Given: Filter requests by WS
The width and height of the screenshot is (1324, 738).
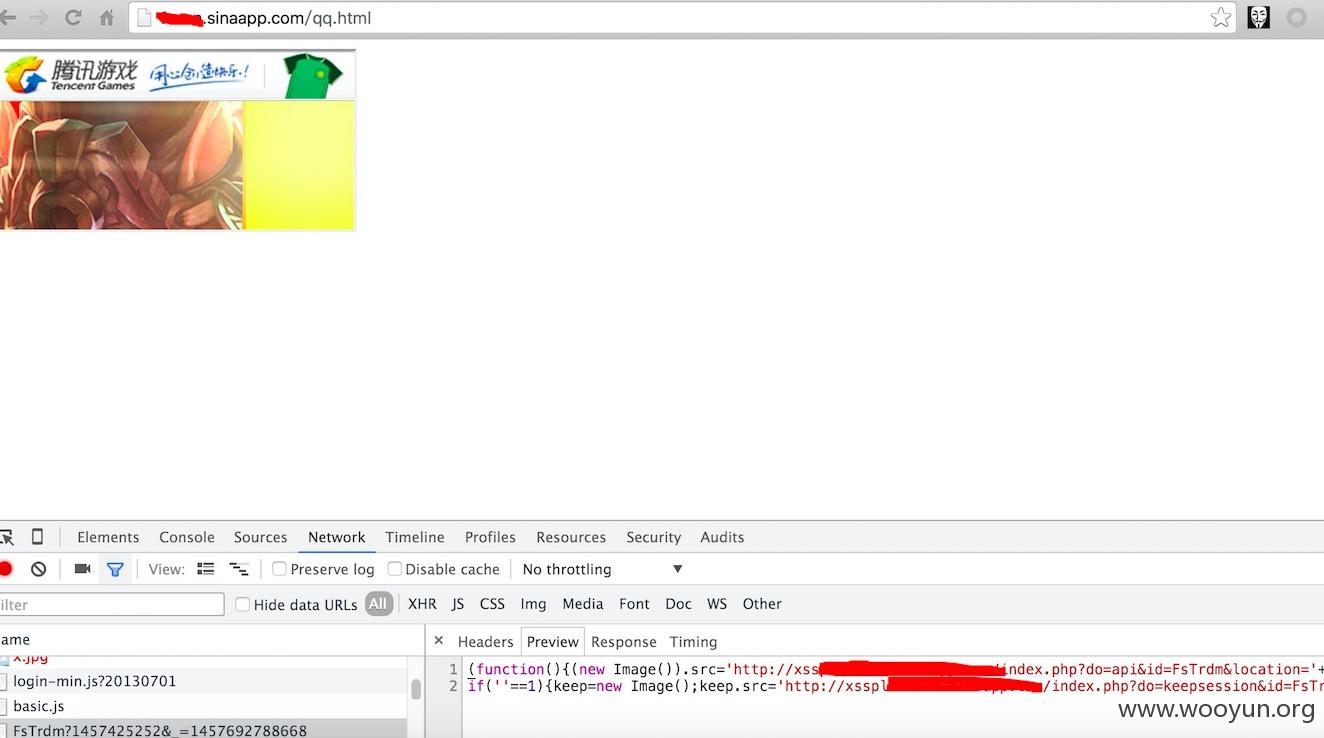Looking at the screenshot, I should click(717, 604).
